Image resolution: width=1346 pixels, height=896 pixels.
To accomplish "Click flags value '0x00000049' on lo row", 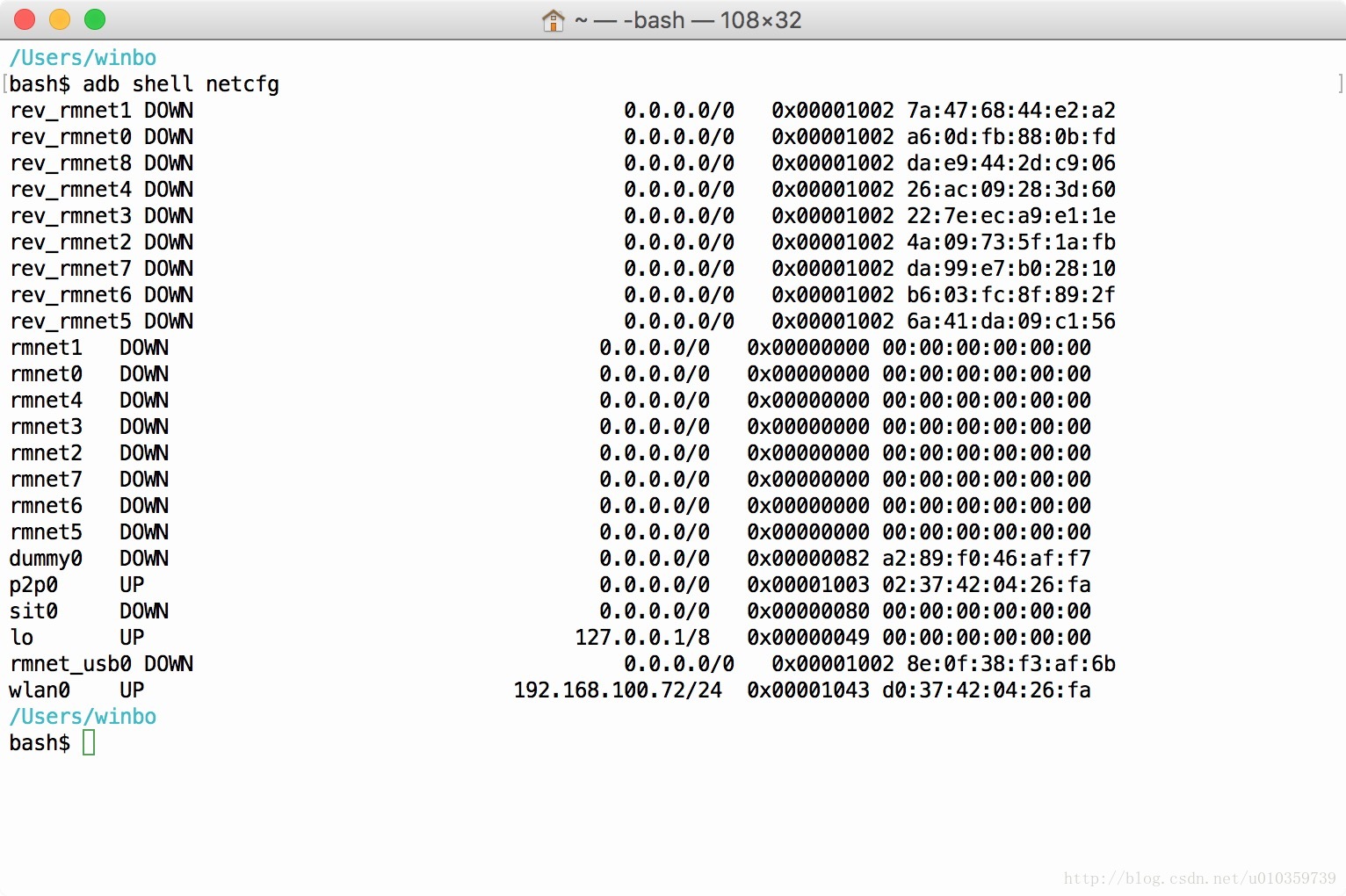I will click(808, 638).
